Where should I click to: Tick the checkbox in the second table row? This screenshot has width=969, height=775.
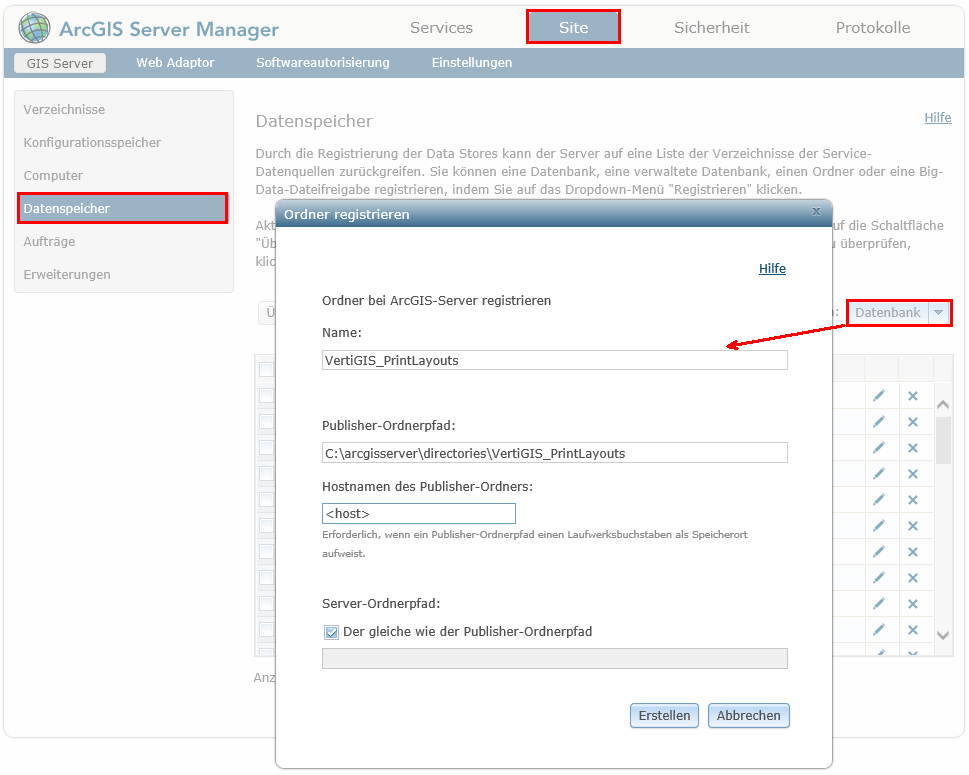pyautogui.click(x=264, y=421)
